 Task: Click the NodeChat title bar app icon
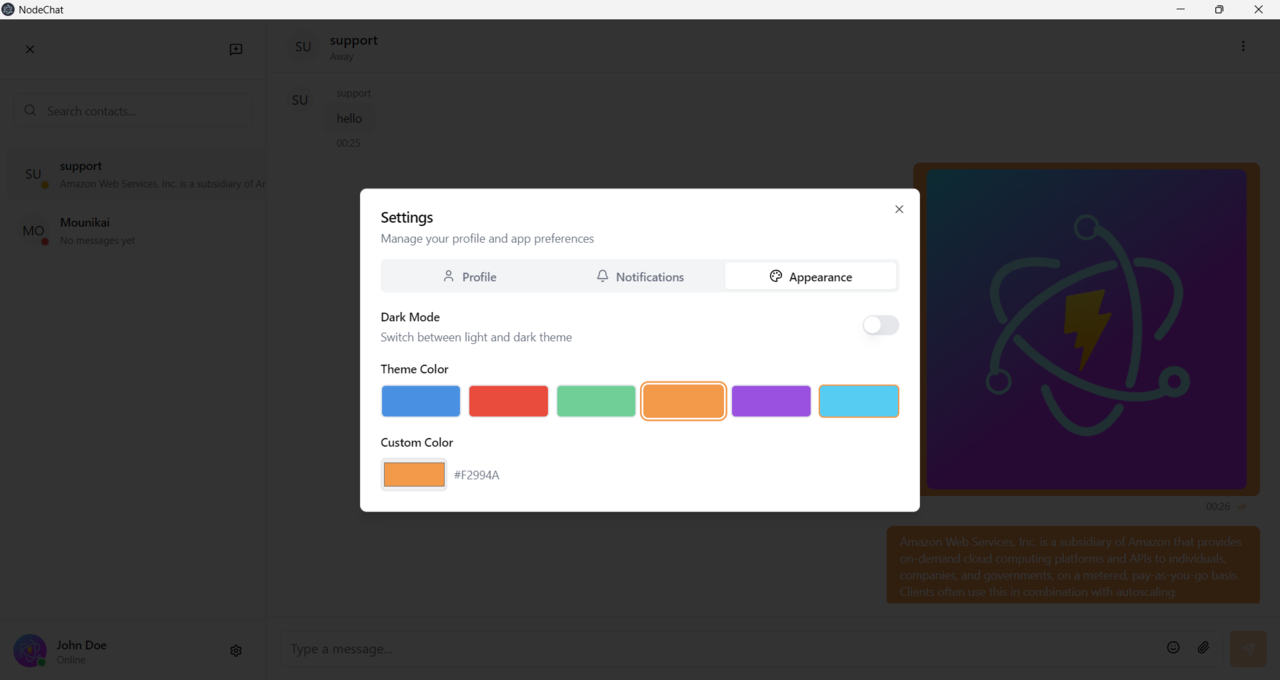coord(8,9)
